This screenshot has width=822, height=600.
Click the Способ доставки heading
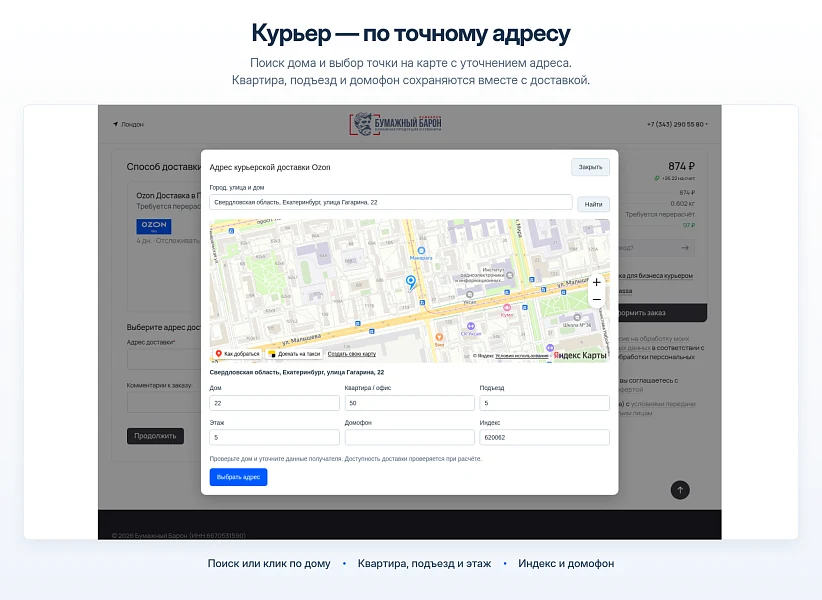(164, 167)
